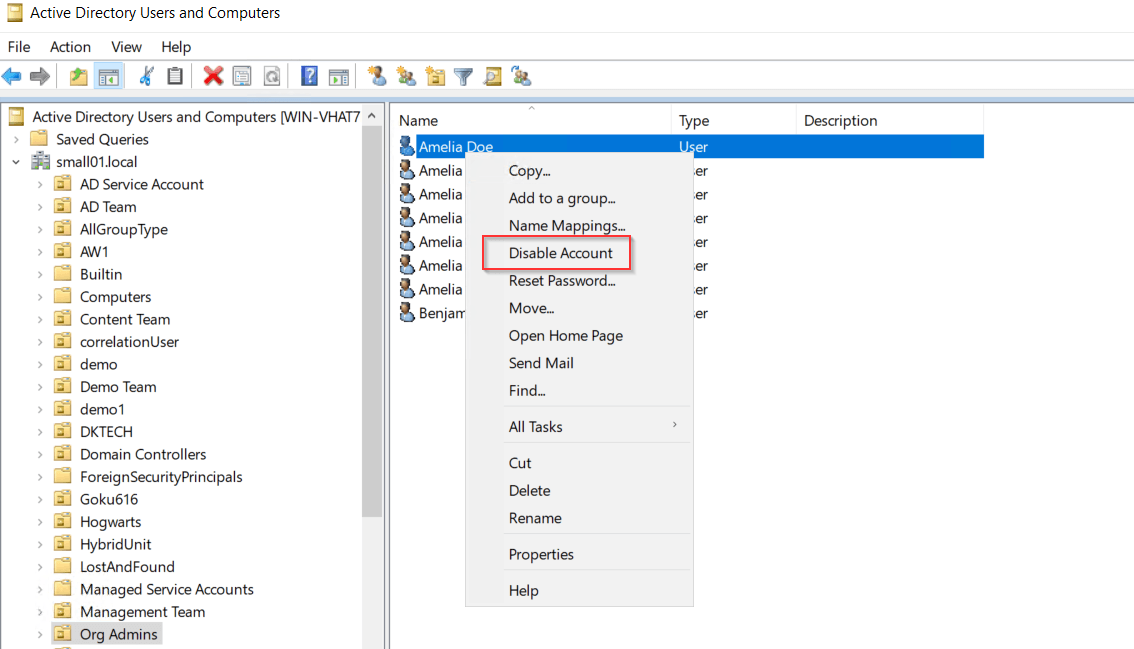This screenshot has height=649, width=1134.
Task: Expand the Org Admins node
Action: [40, 635]
